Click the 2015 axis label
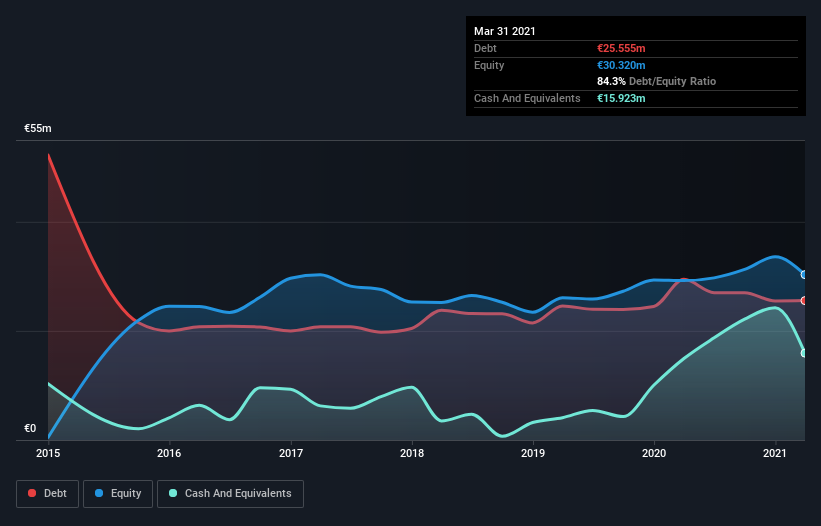This screenshot has width=821, height=526. (48, 453)
